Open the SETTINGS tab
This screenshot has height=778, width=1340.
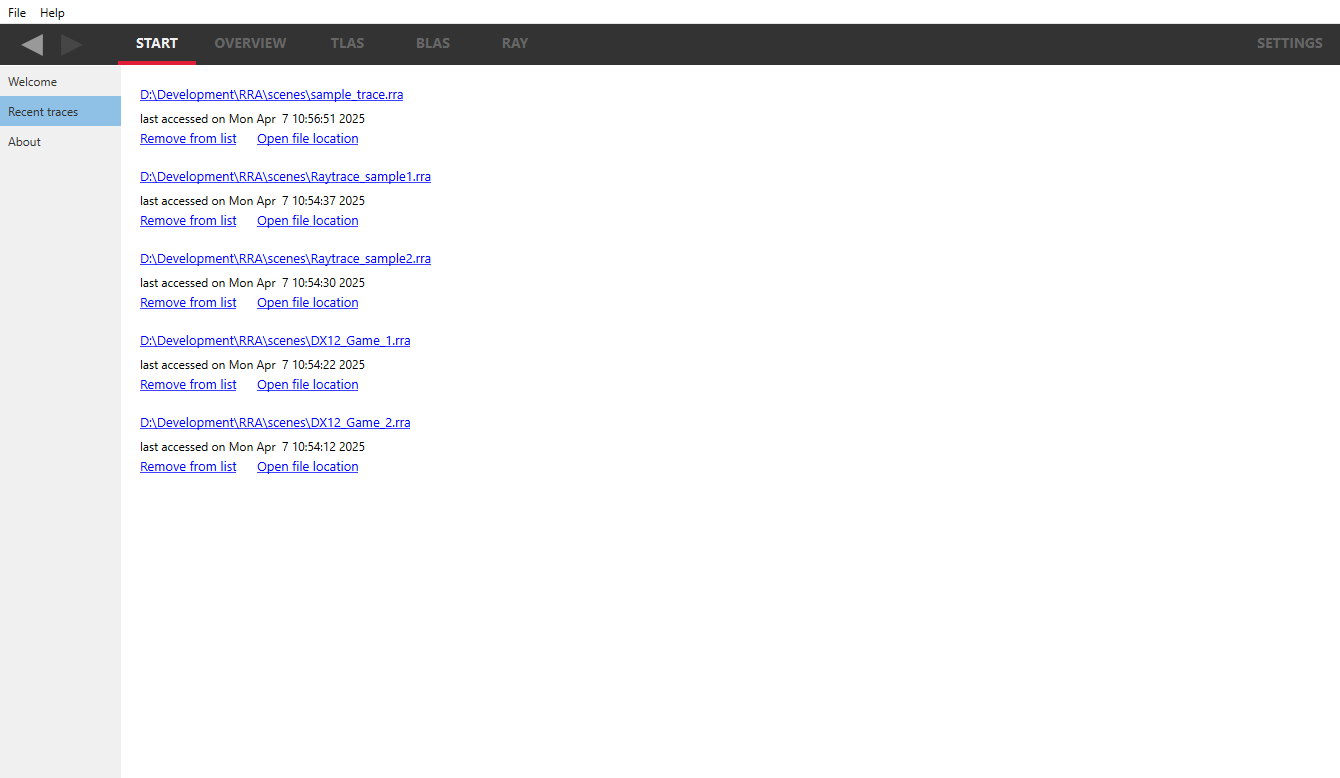[x=1289, y=43]
